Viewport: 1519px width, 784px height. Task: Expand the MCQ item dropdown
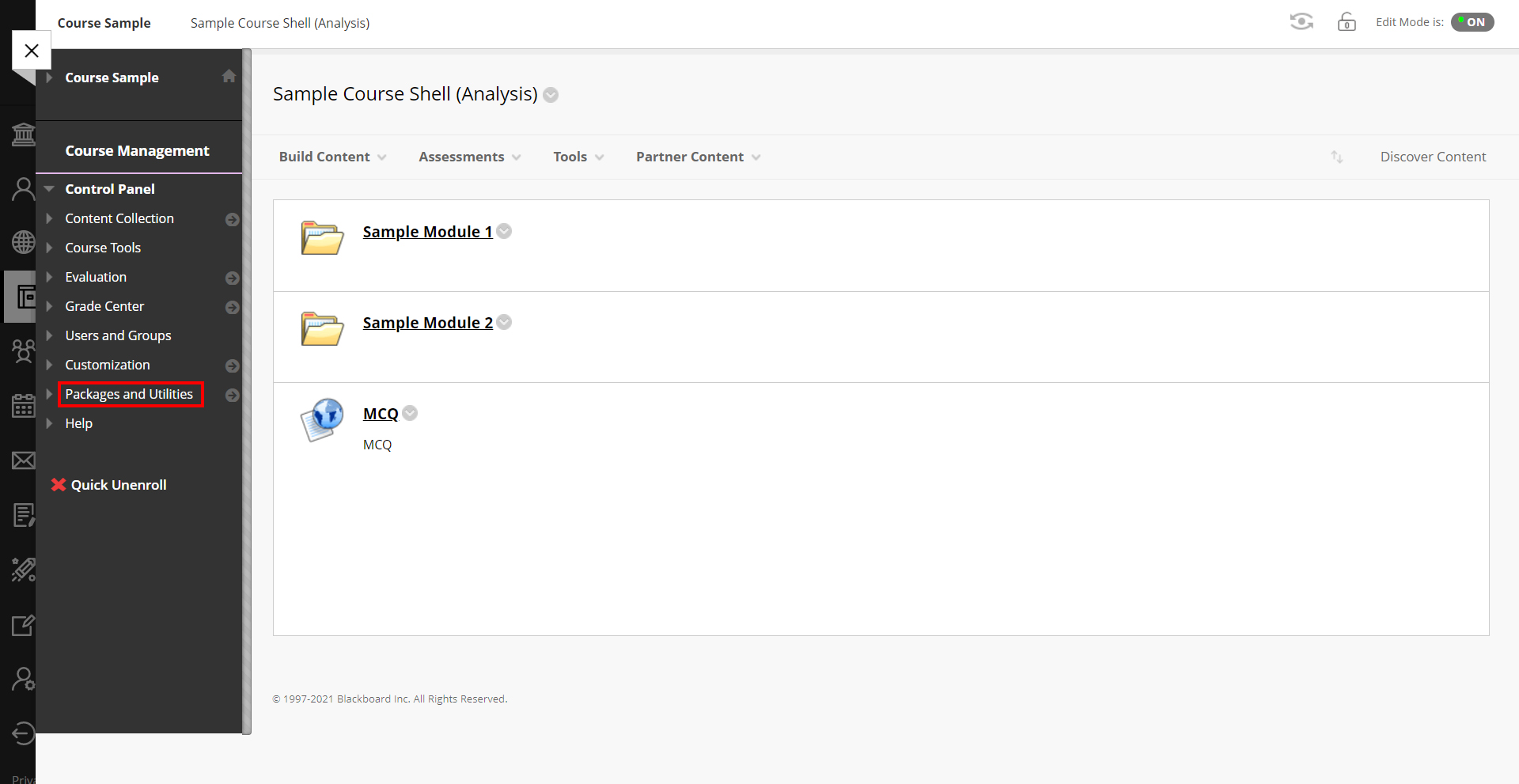[x=410, y=413]
